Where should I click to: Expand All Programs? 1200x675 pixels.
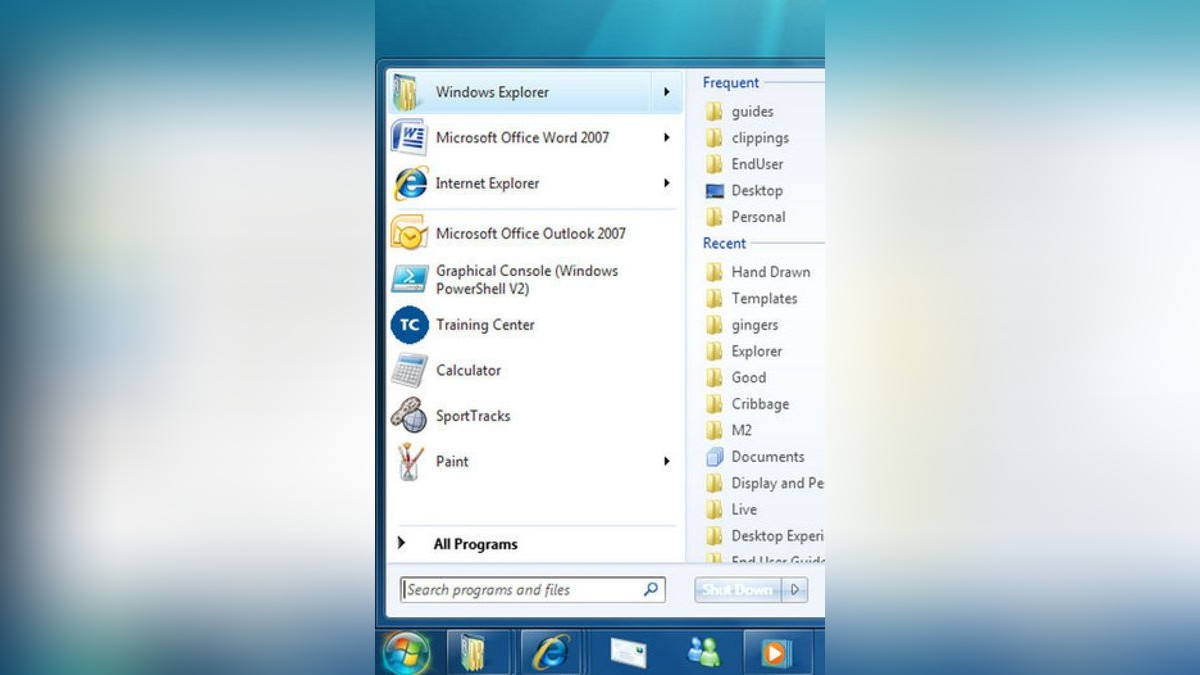475,544
